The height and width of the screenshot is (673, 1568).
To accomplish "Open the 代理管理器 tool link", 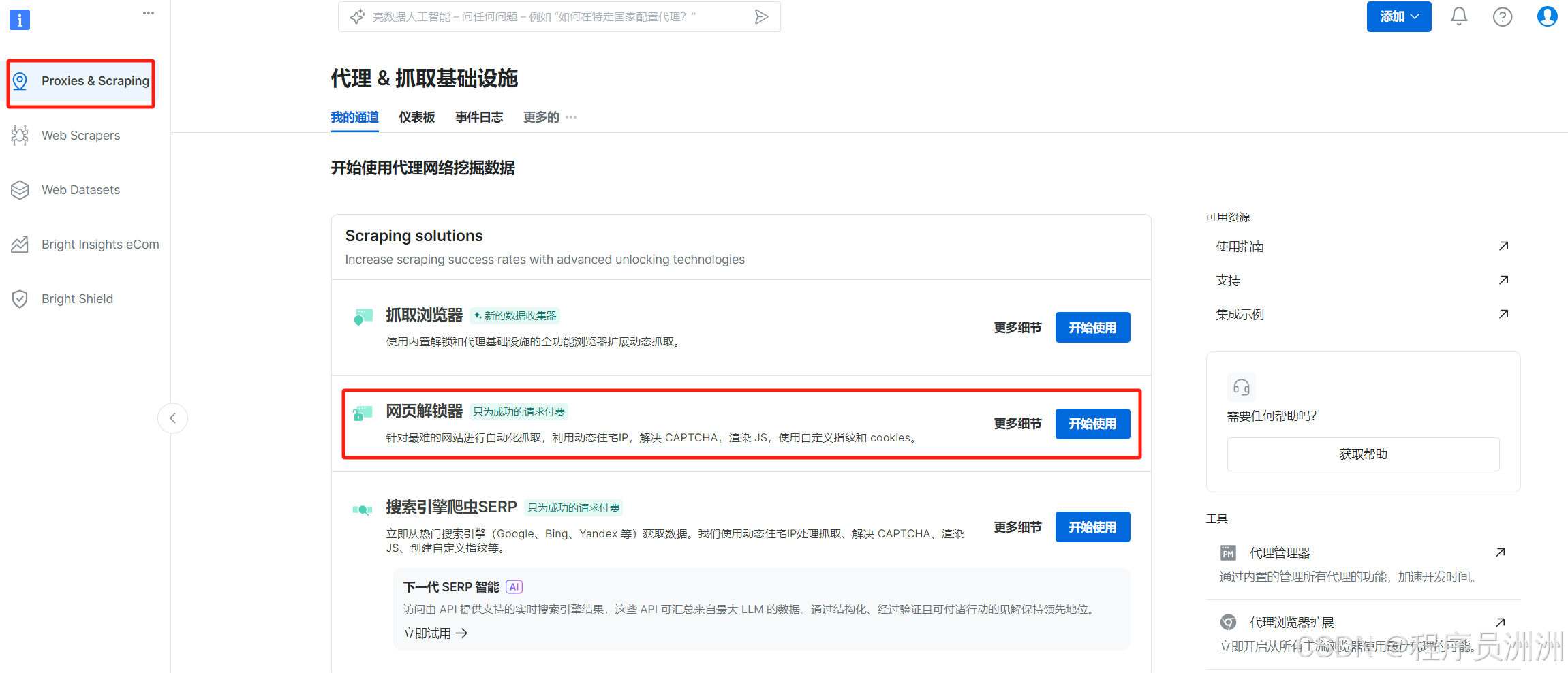I will [x=1280, y=553].
